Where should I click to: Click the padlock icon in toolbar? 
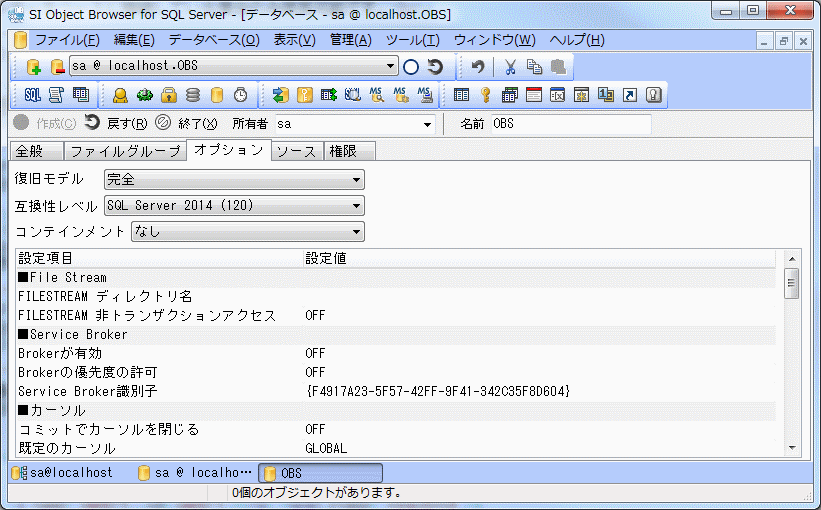(169, 95)
